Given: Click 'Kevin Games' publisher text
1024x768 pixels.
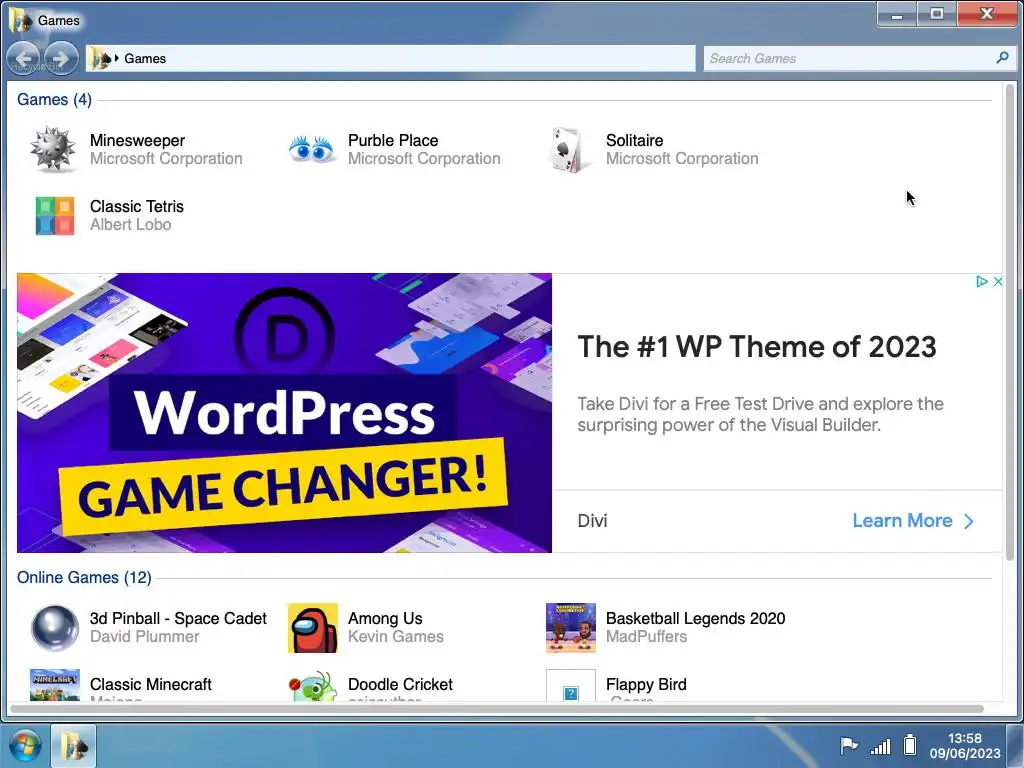Looking at the screenshot, I should [x=396, y=637].
